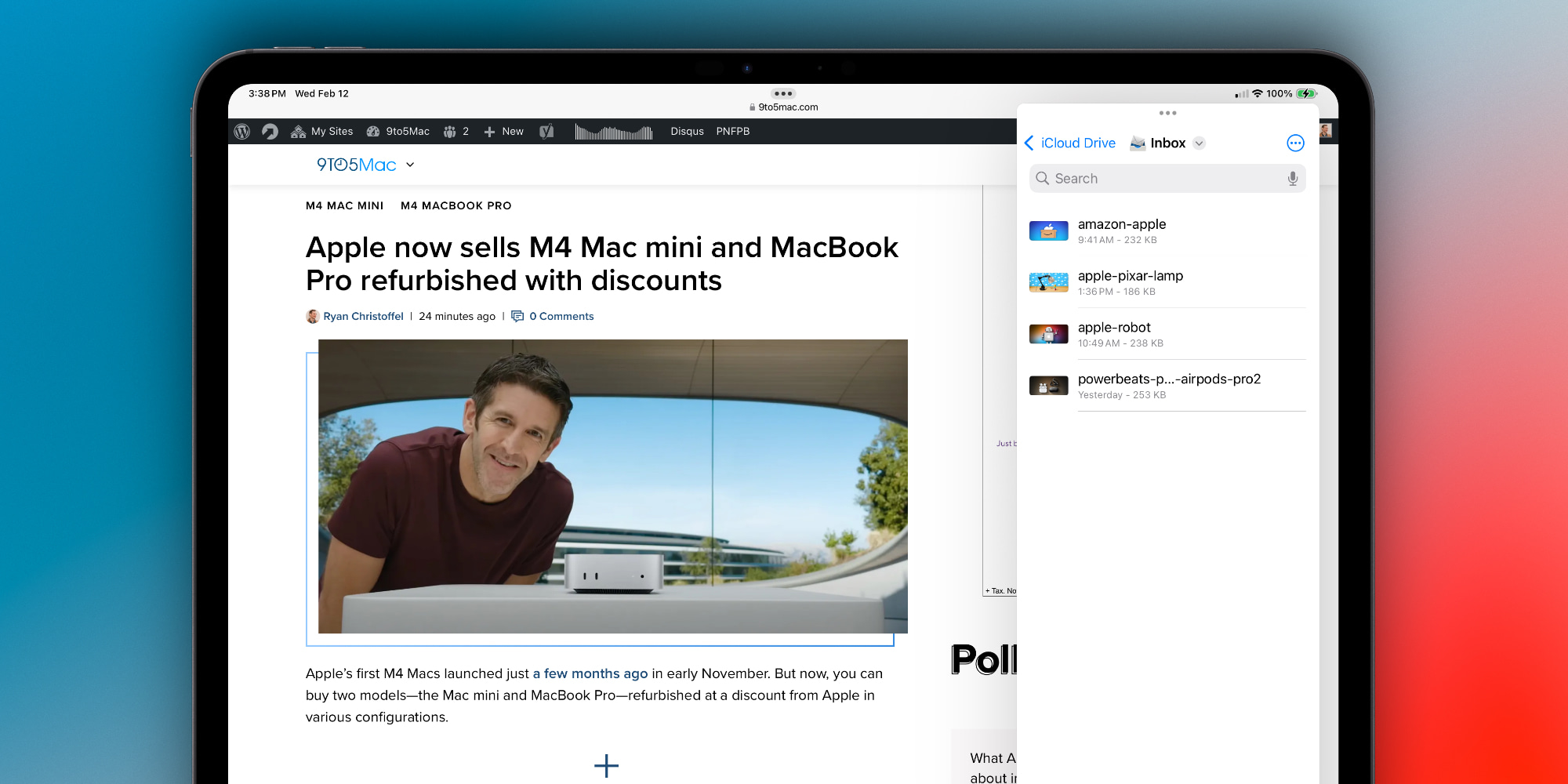Click the M4 MAC MINI category label

[344, 205]
